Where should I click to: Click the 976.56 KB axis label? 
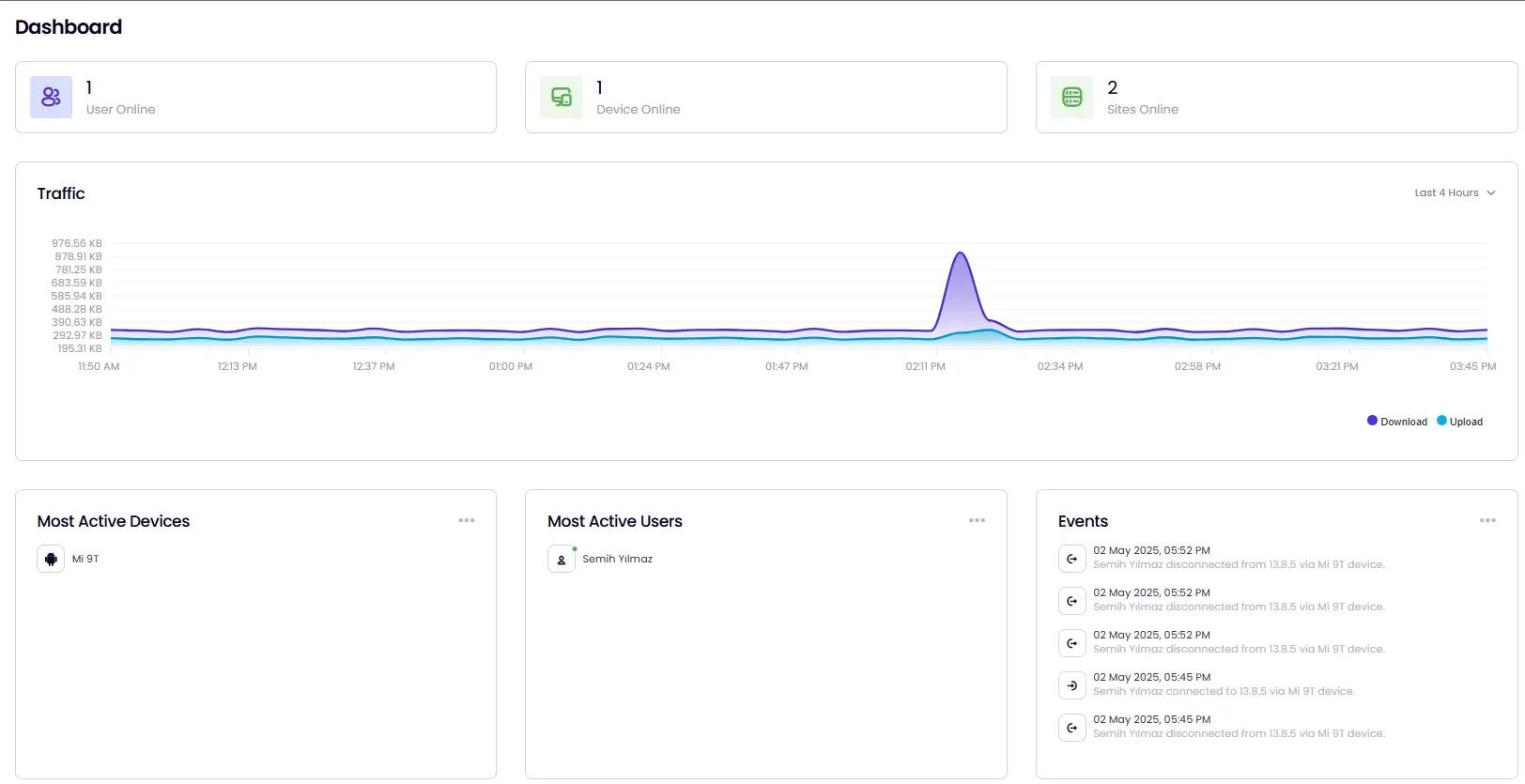77,243
